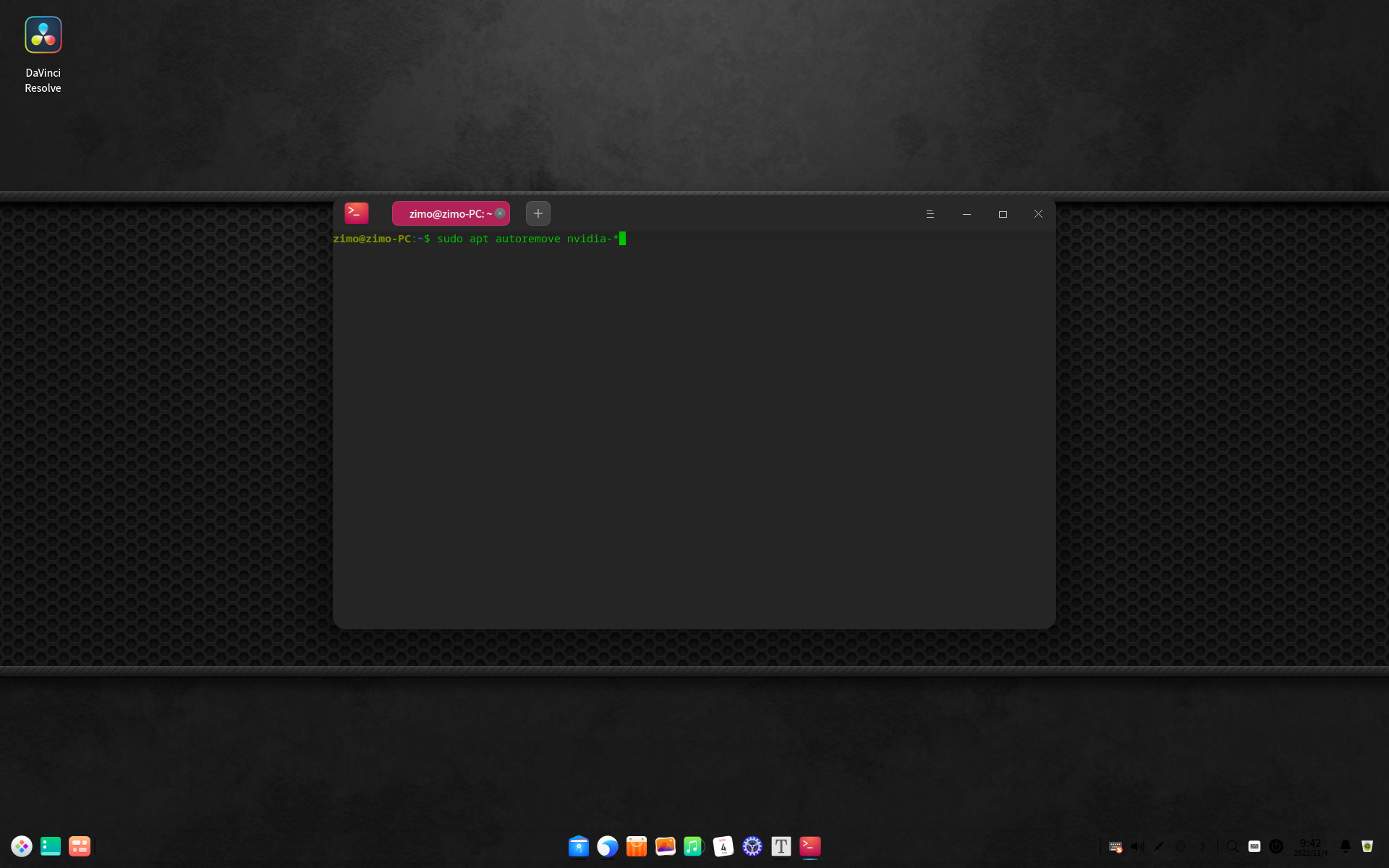Open the Album photo viewer icon
The width and height of the screenshot is (1389, 868).
[666, 846]
